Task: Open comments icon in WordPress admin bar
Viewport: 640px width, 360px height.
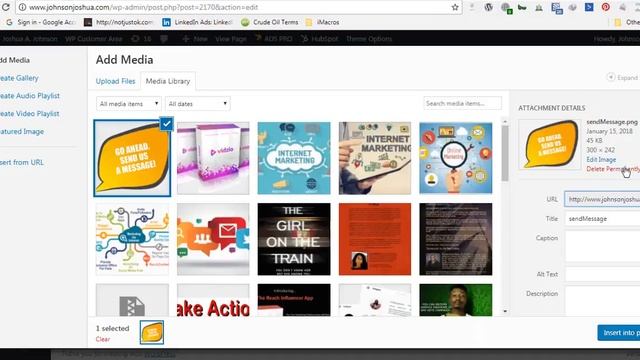Action: click(x=164, y=39)
